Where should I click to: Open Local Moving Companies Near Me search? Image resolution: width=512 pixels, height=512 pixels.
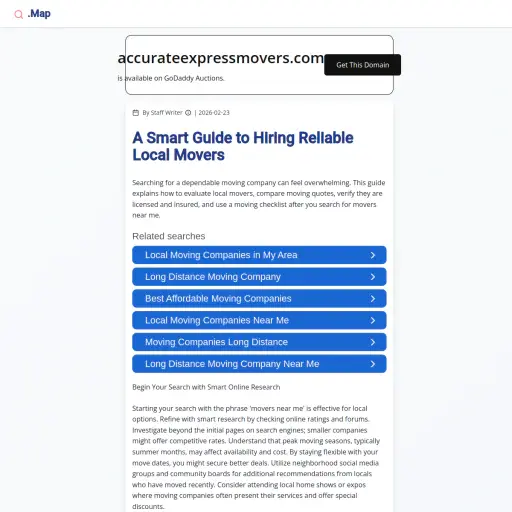[259, 320]
